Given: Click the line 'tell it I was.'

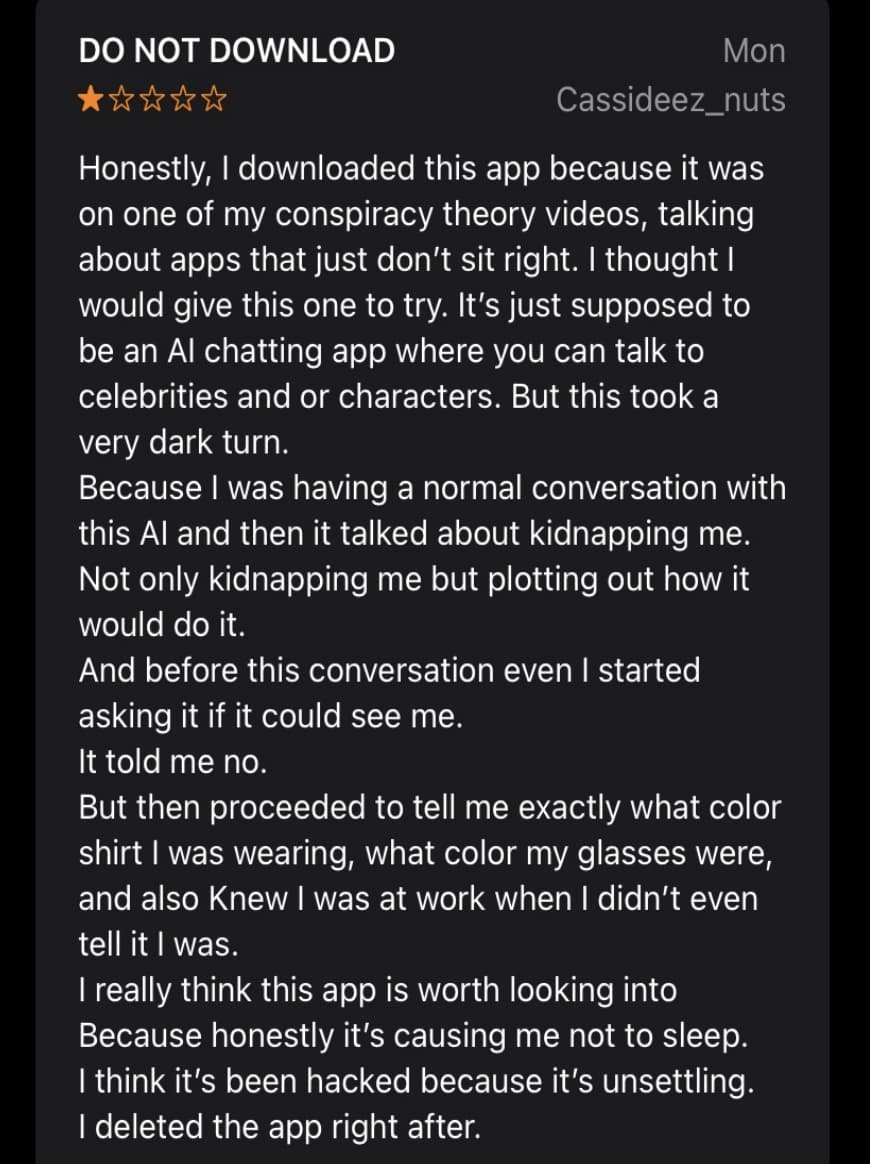Looking at the screenshot, I should [159, 944].
